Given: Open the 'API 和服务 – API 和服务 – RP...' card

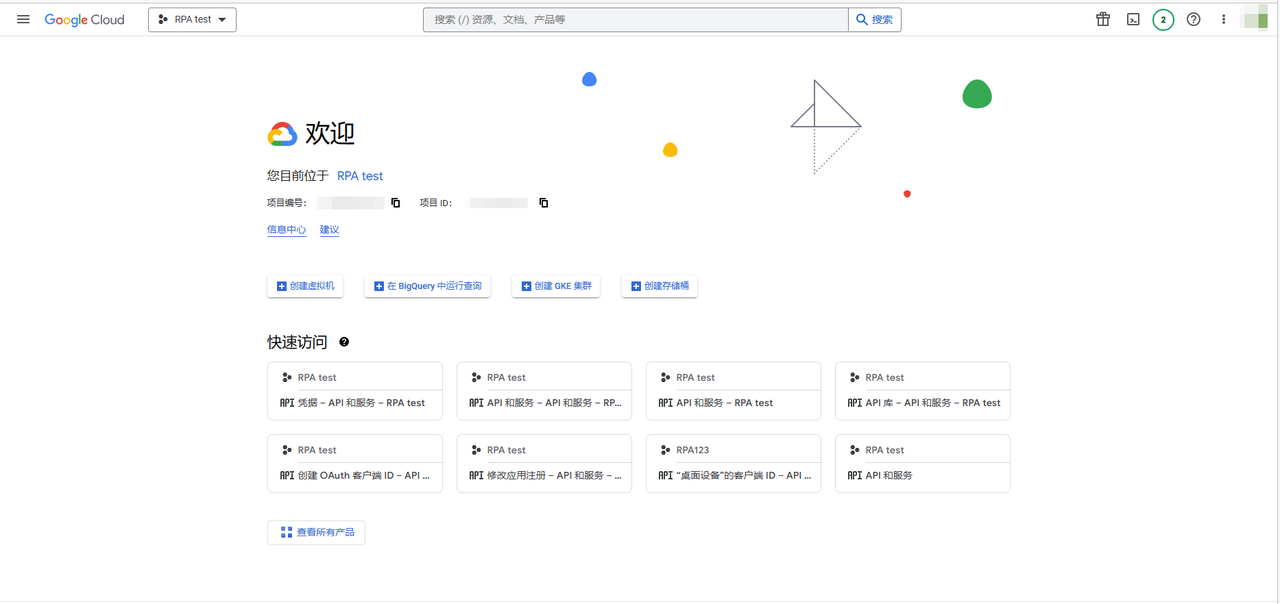Looking at the screenshot, I should (544, 391).
